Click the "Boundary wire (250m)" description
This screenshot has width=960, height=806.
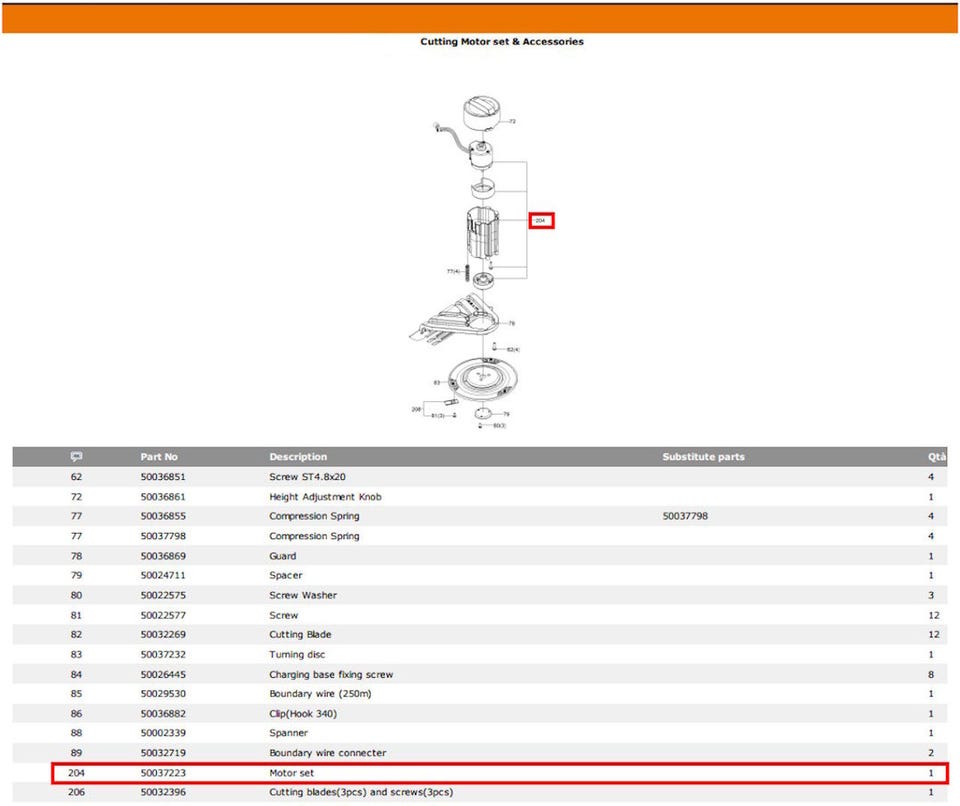[x=320, y=694]
